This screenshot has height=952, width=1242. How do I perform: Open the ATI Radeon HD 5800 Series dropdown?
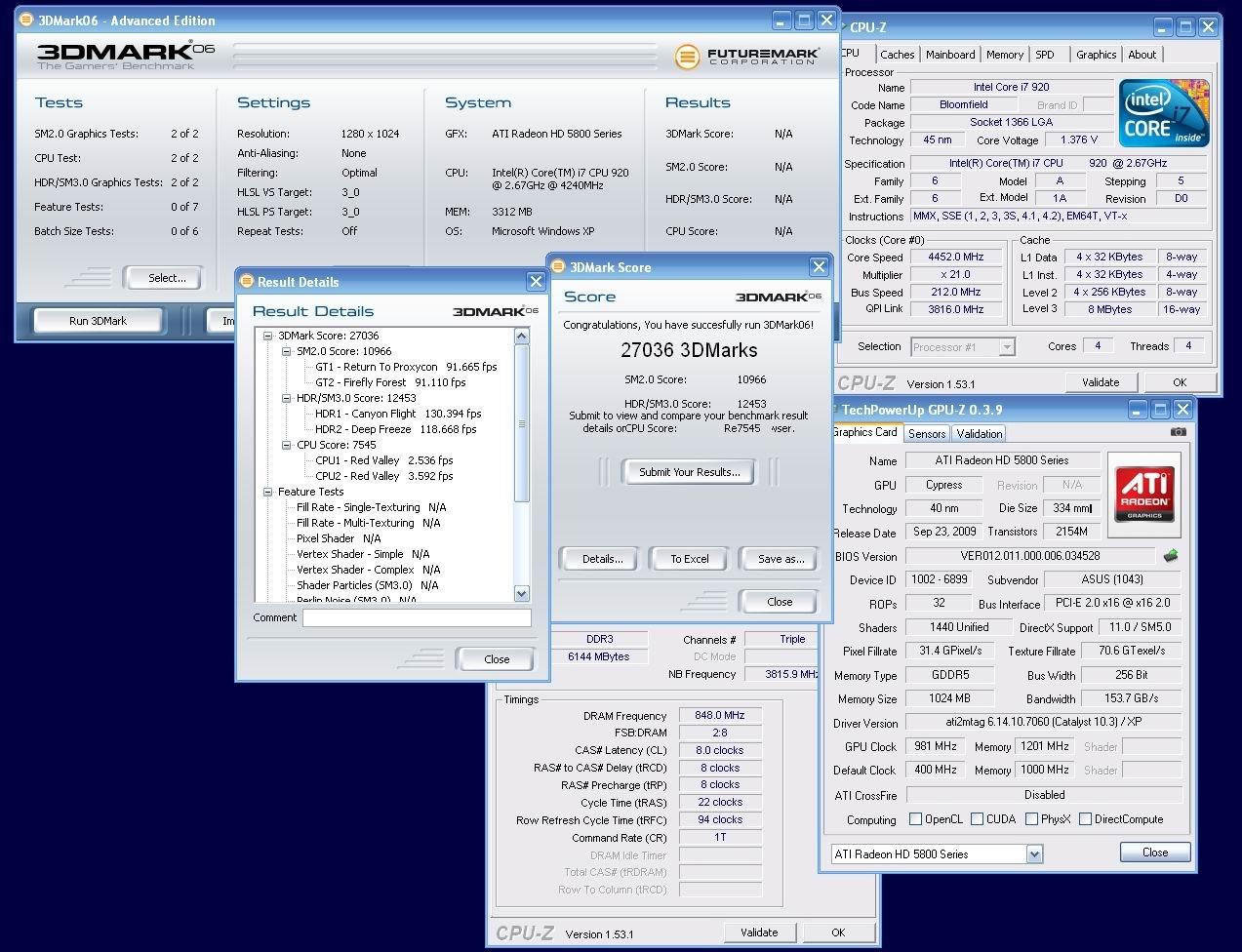[x=1034, y=854]
